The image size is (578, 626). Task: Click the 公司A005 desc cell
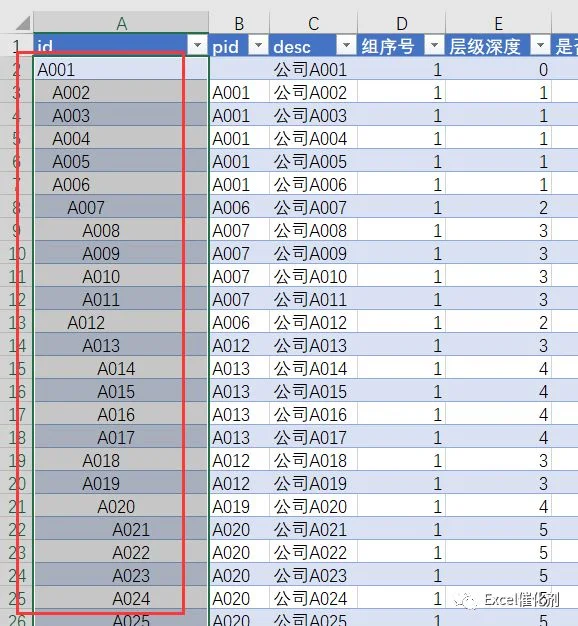[x=313, y=162]
